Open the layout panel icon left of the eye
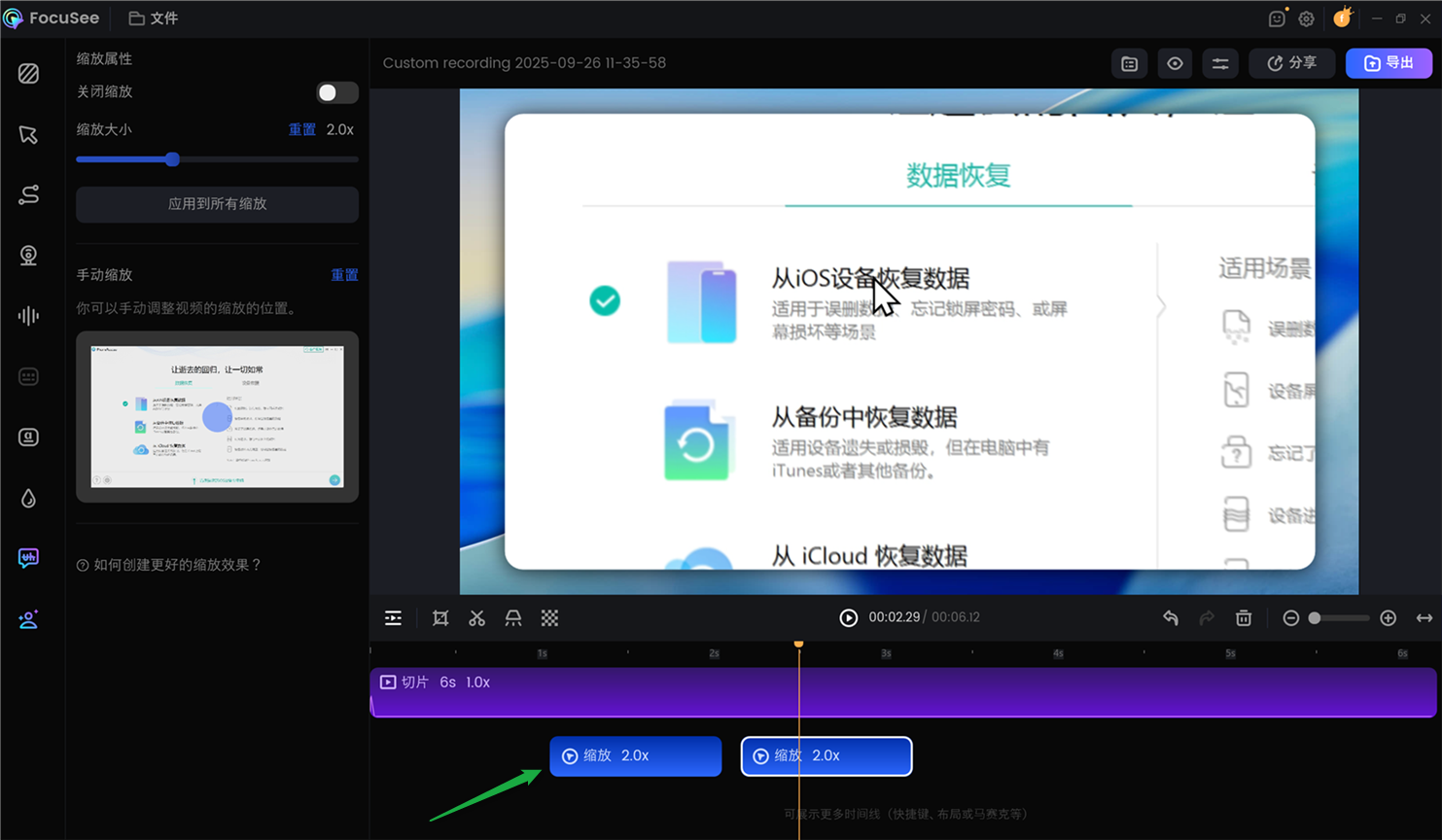 tap(1130, 63)
